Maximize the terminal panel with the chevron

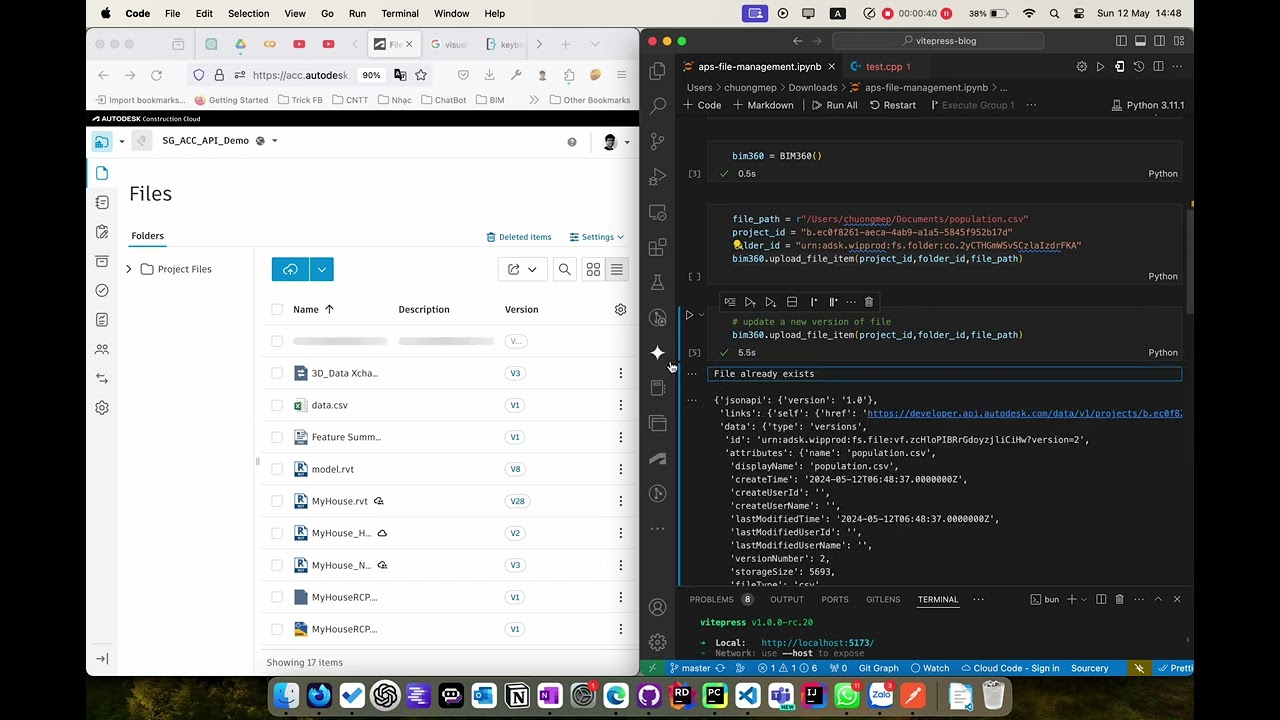coord(1158,599)
